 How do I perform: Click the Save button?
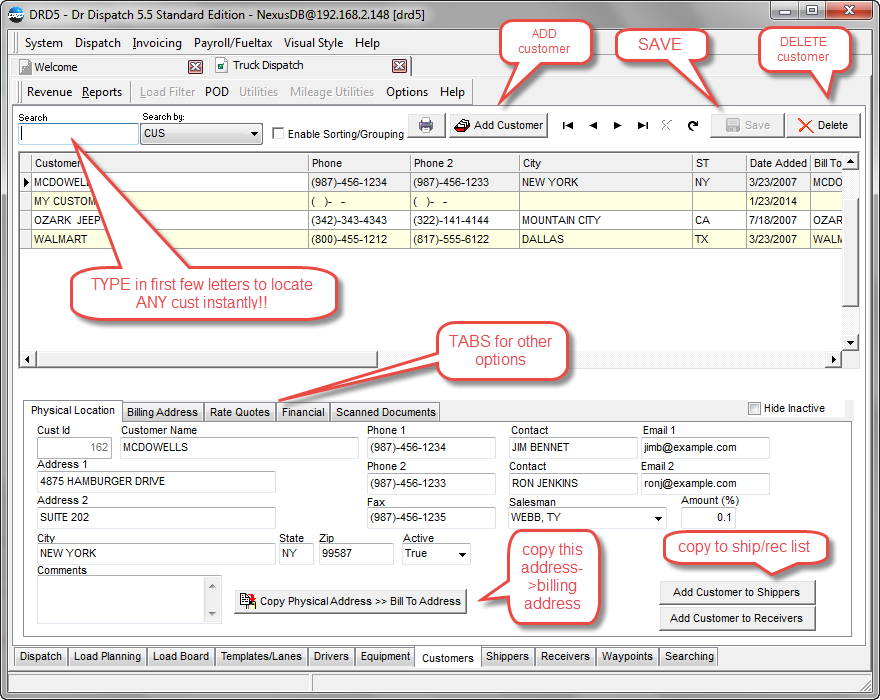pos(748,125)
